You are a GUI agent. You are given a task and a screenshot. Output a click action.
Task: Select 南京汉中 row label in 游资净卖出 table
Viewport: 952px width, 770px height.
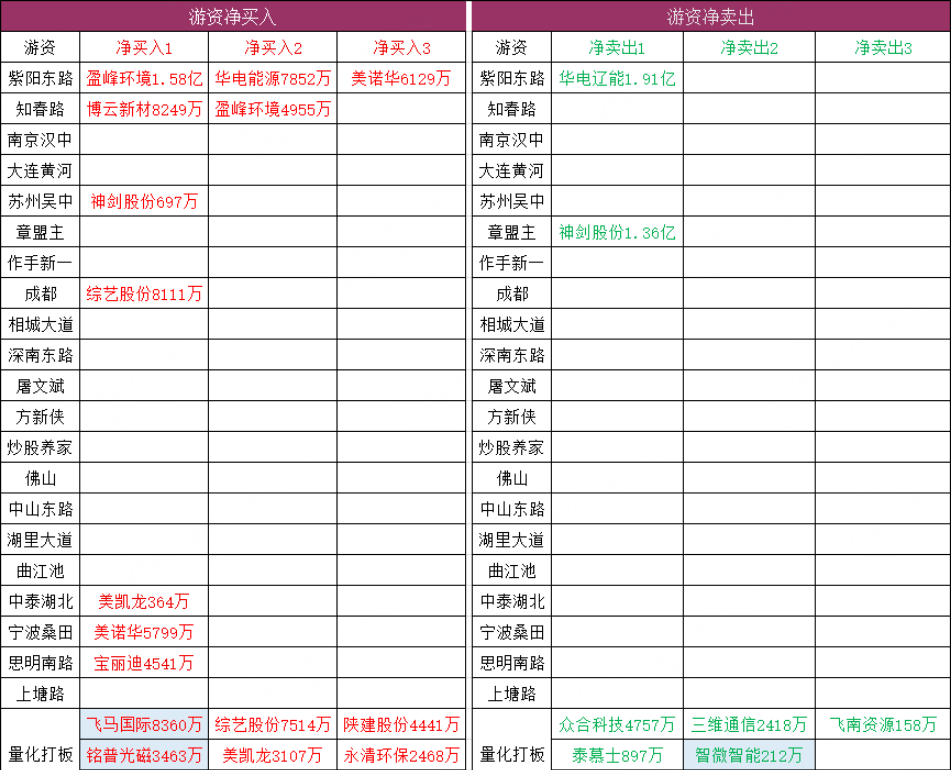tap(512, 140)
